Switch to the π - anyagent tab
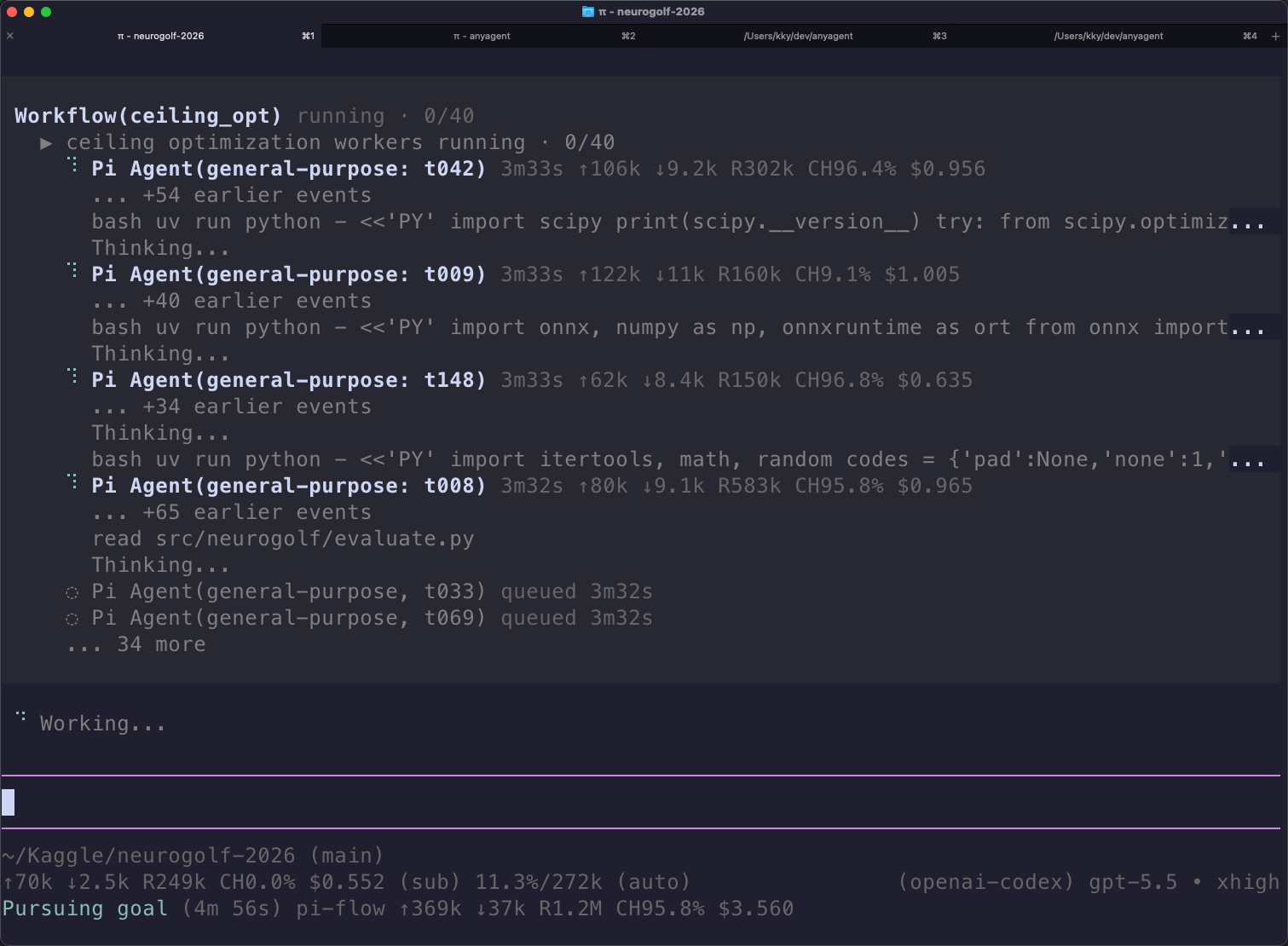 click(x=482, y=36)
